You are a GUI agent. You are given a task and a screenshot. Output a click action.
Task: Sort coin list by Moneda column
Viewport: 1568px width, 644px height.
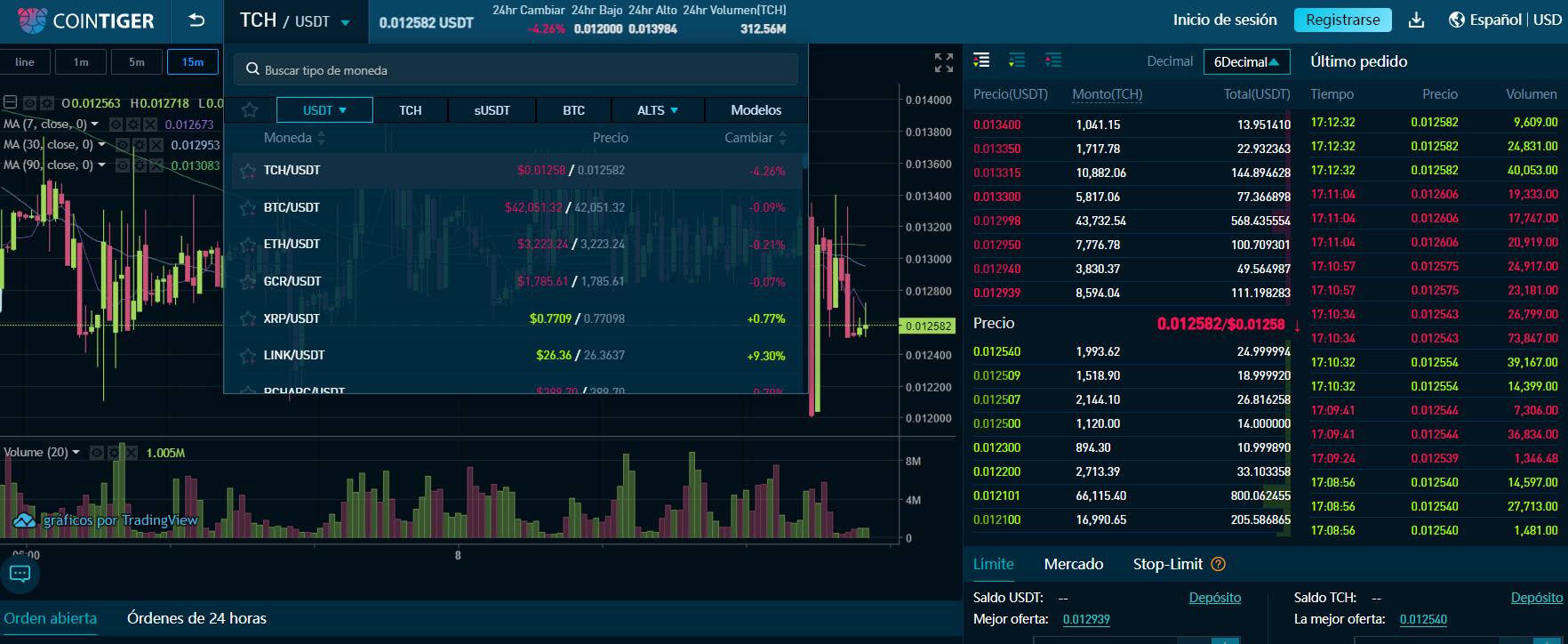294,138
